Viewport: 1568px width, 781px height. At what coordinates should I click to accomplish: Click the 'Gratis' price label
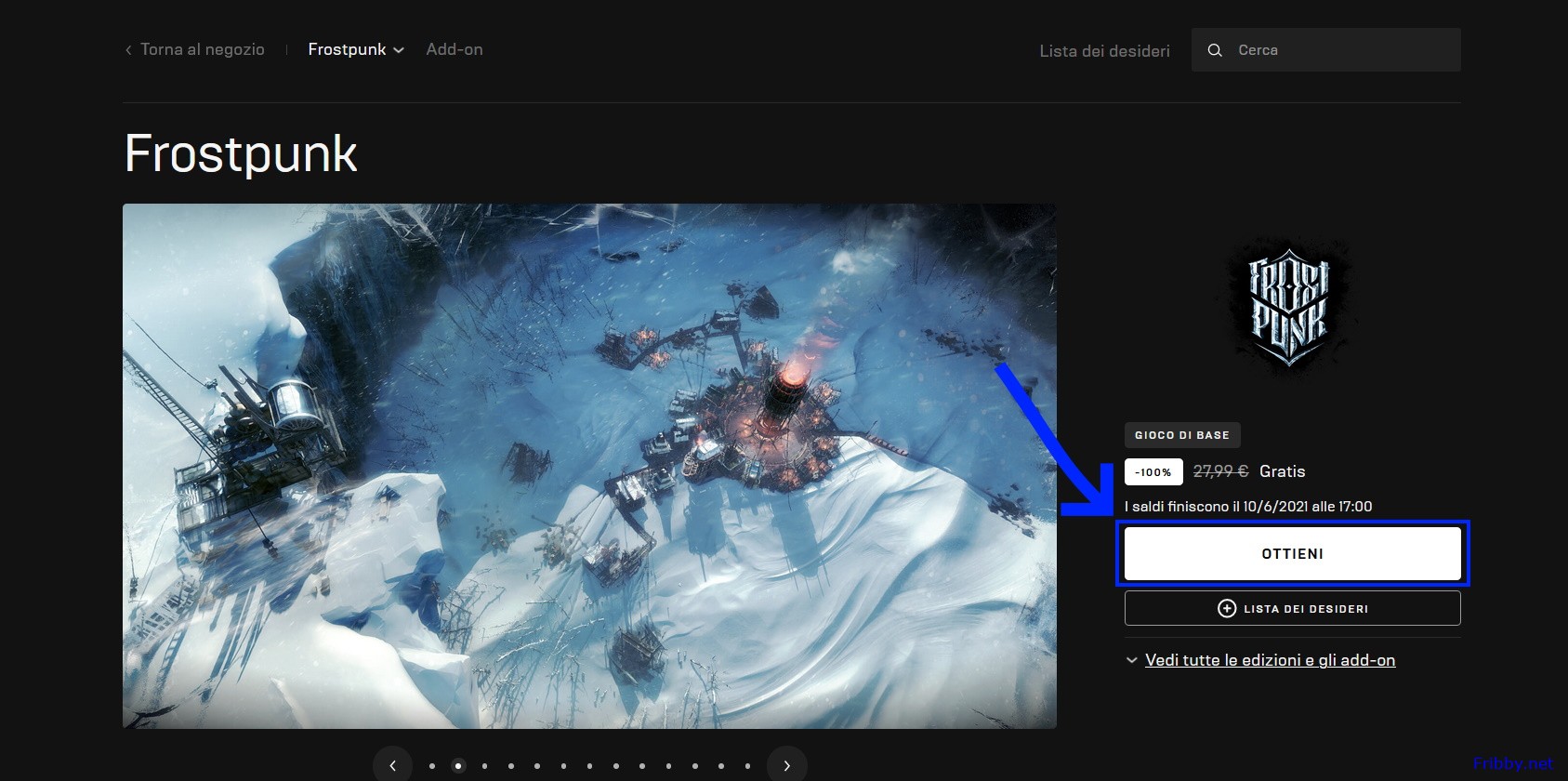[x=1283, y=471]
